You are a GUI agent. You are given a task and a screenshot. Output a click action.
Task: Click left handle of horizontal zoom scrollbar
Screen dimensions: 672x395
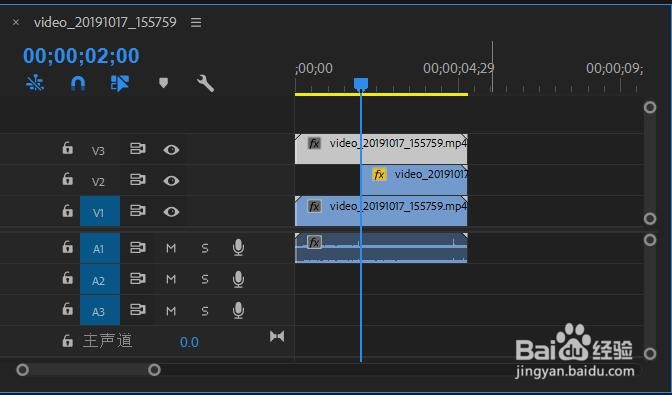22,369
